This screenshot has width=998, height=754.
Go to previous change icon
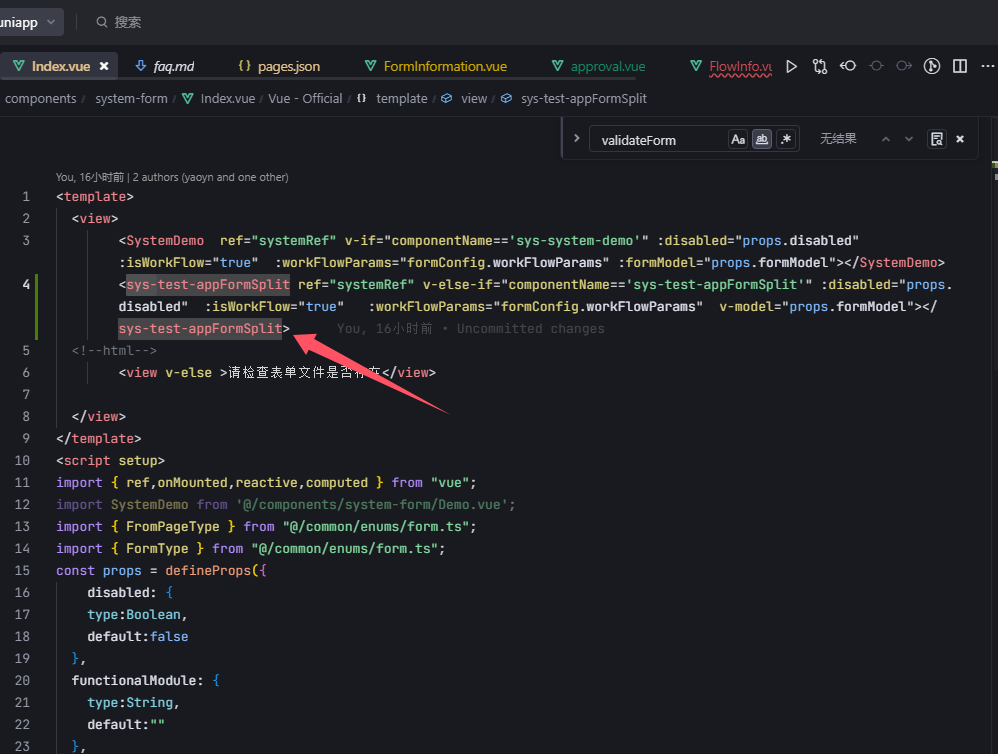848,67
